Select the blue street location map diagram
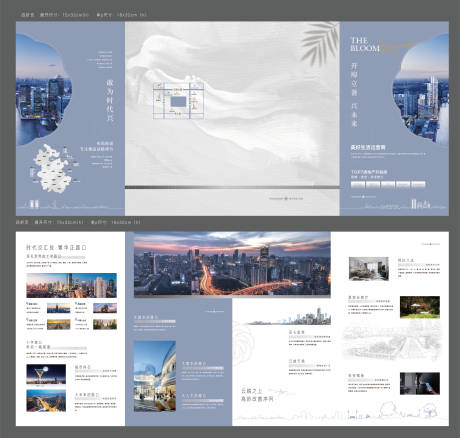Image resolution: width=460 pixels, height=438 pixels. [179, 101]
